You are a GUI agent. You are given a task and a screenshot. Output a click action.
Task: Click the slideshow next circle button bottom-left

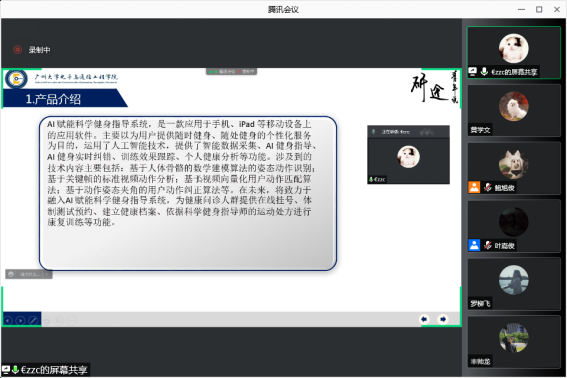click(21, 320)
